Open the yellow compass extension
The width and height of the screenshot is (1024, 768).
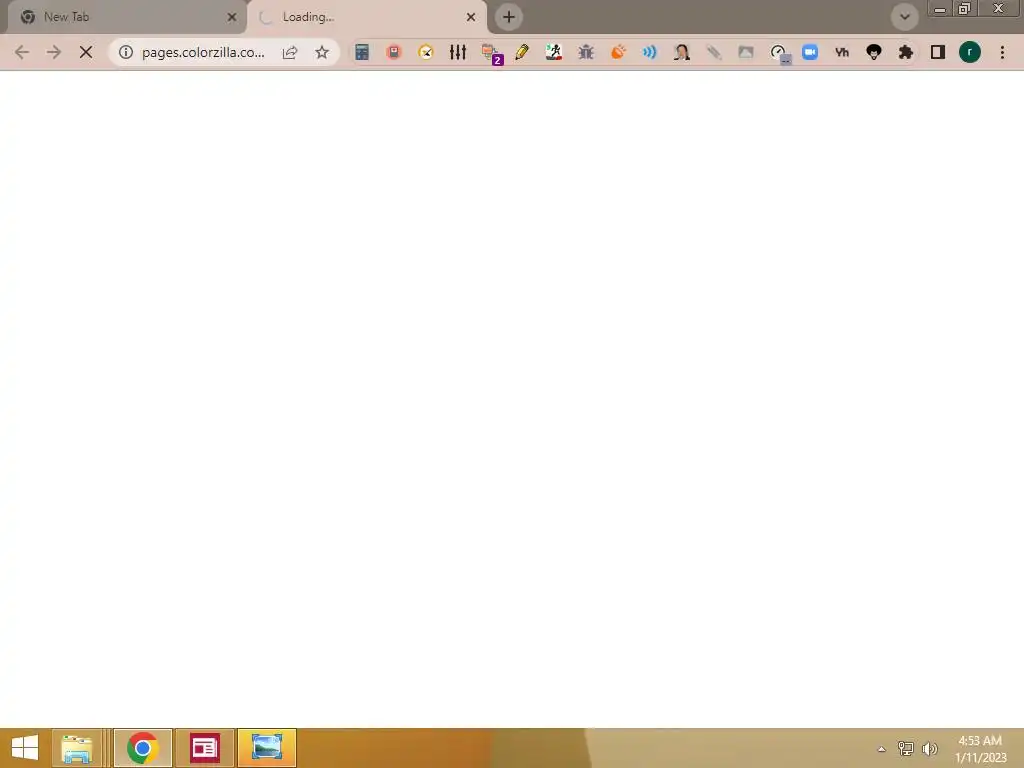tap(426, 52)
